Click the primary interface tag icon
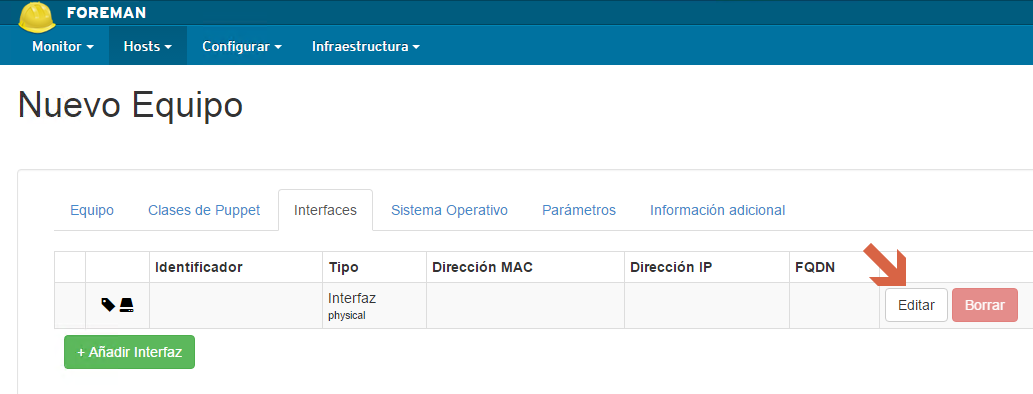The image size is (1033, 394). coord(108,304)
